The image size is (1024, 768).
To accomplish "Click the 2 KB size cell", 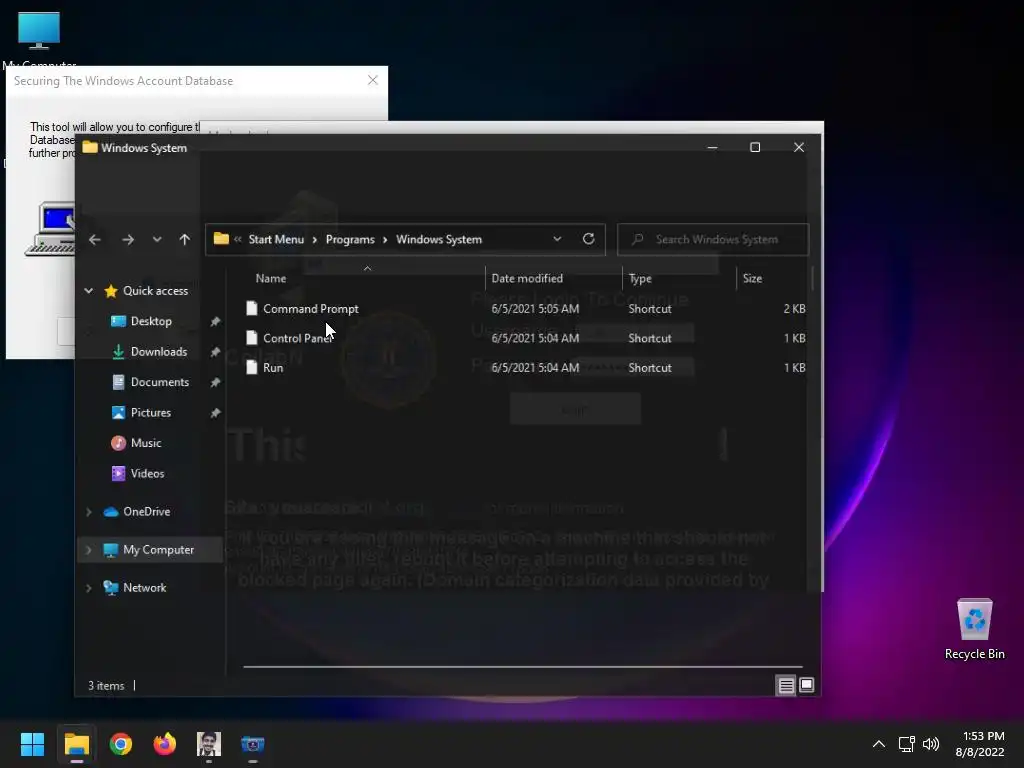I will [x=794, y=309].
